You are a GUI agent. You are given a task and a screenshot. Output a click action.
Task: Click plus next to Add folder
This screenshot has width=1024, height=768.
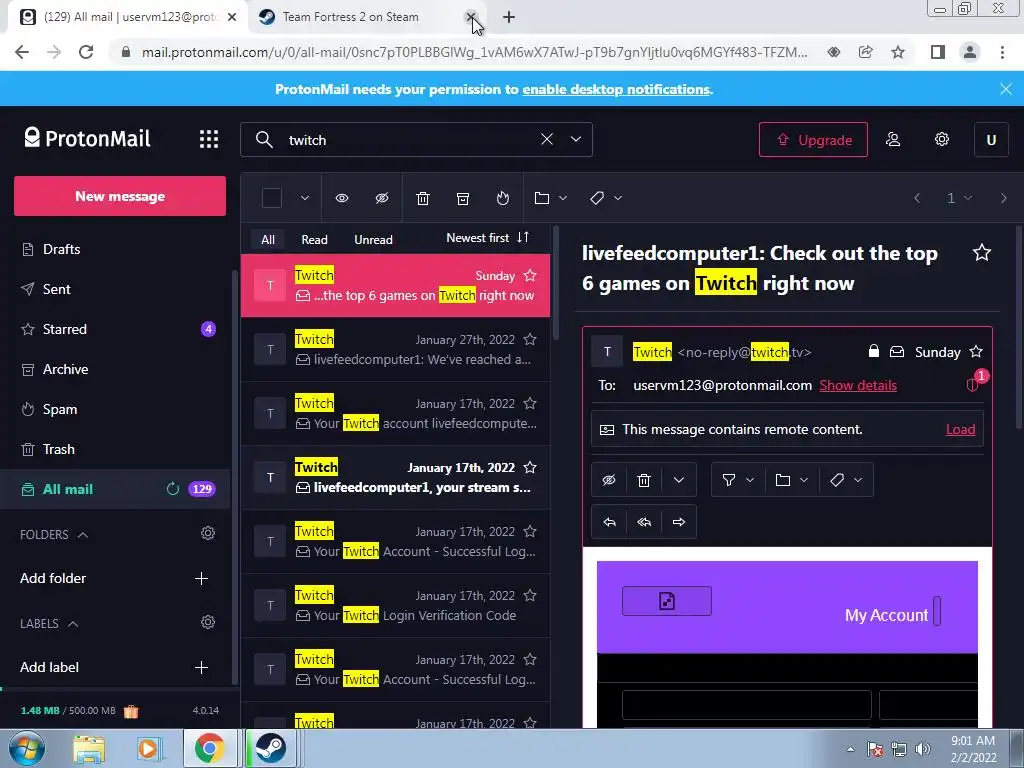(x=201, y=579)
